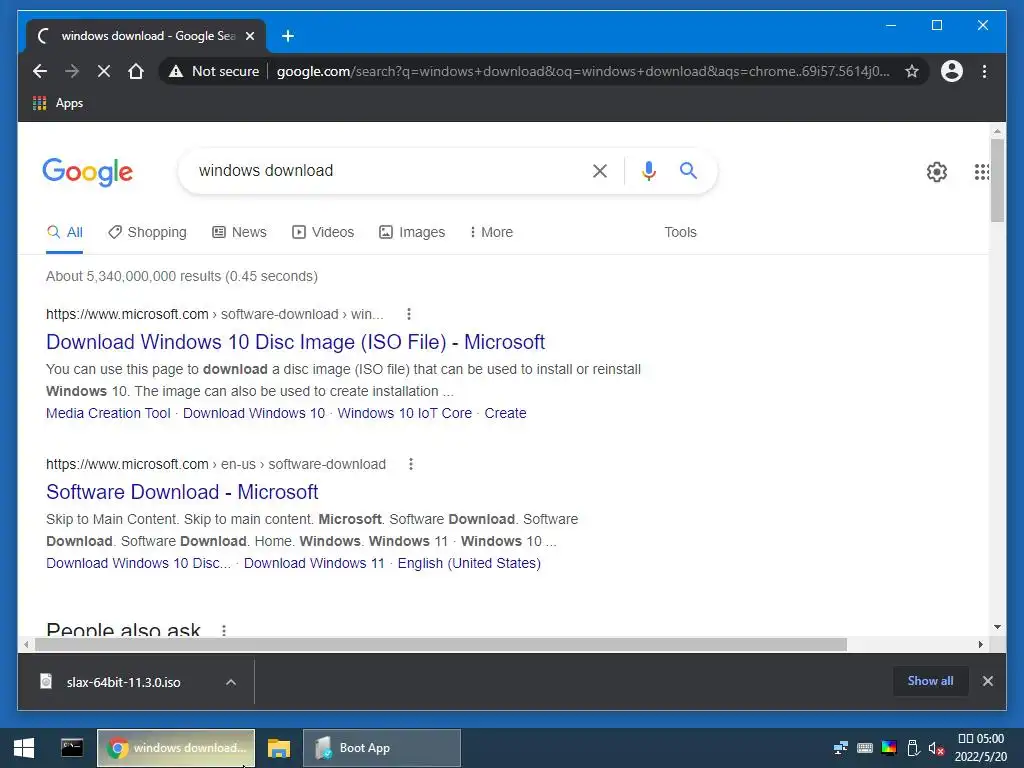
Task: Click the vertical scrollbar thumb
Action: pyautogui.click(x=997, y=180)
